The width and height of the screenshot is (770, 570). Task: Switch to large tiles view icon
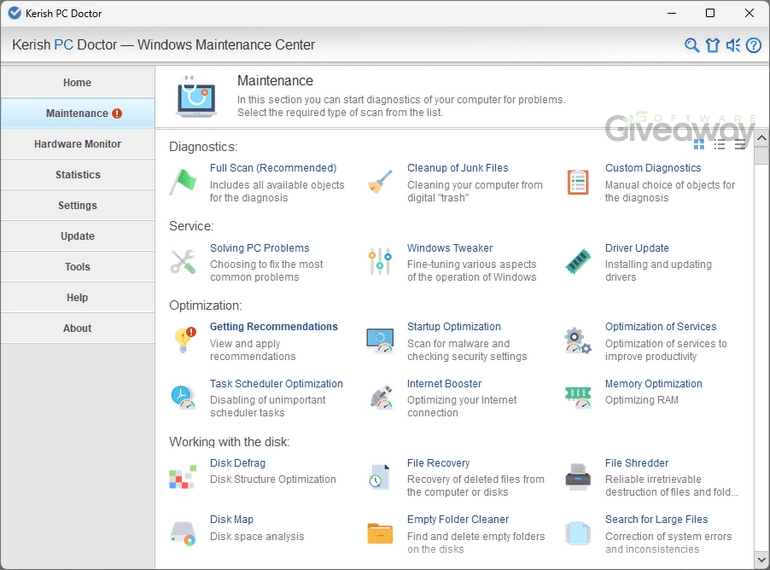click(699, 144)
